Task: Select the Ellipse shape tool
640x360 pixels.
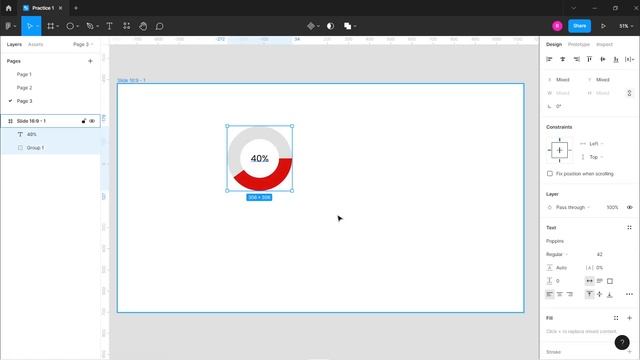Action: click(x=70, y=26)
